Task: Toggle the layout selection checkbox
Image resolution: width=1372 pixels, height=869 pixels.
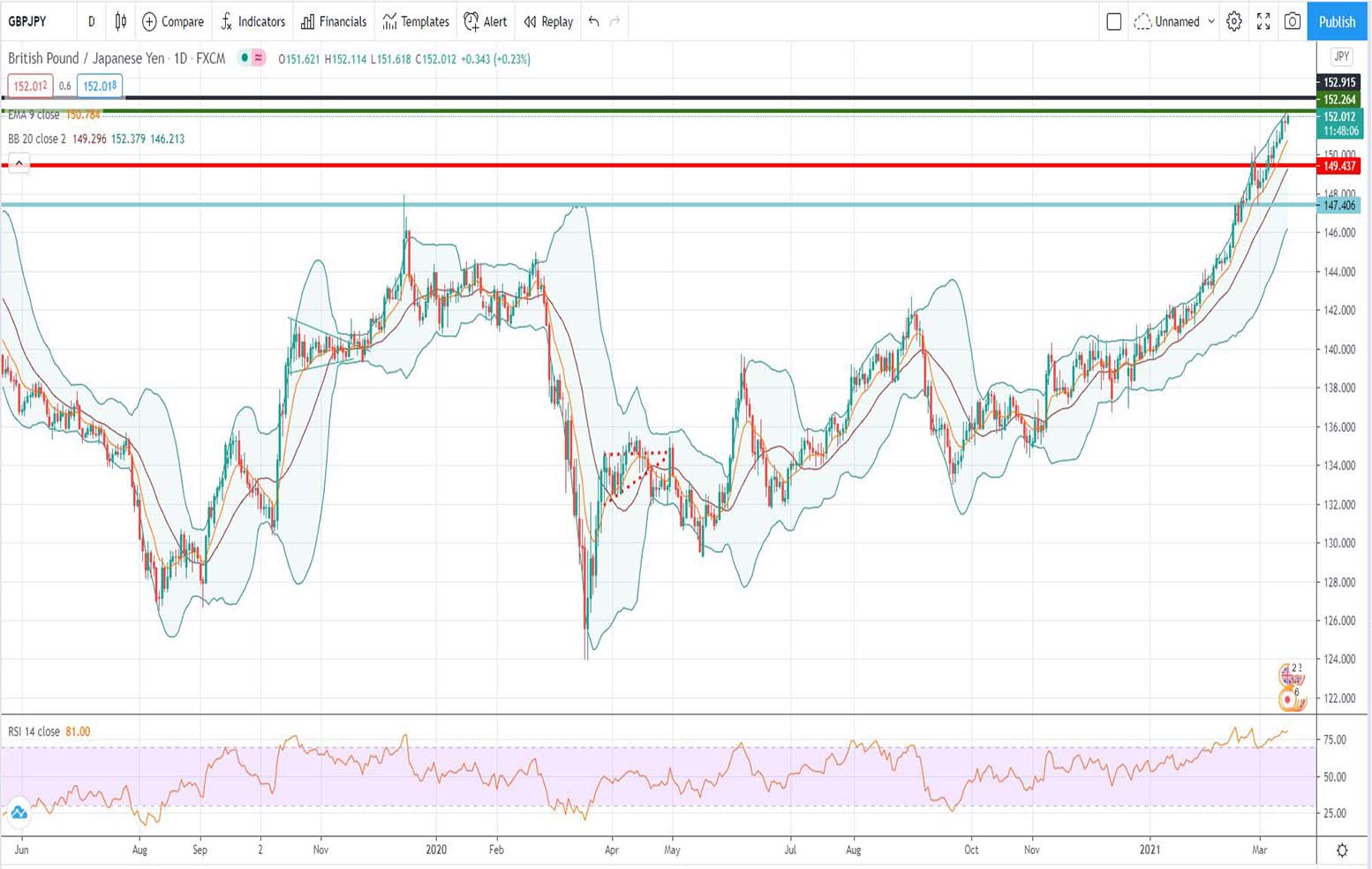Action: tap(1113, 21)
